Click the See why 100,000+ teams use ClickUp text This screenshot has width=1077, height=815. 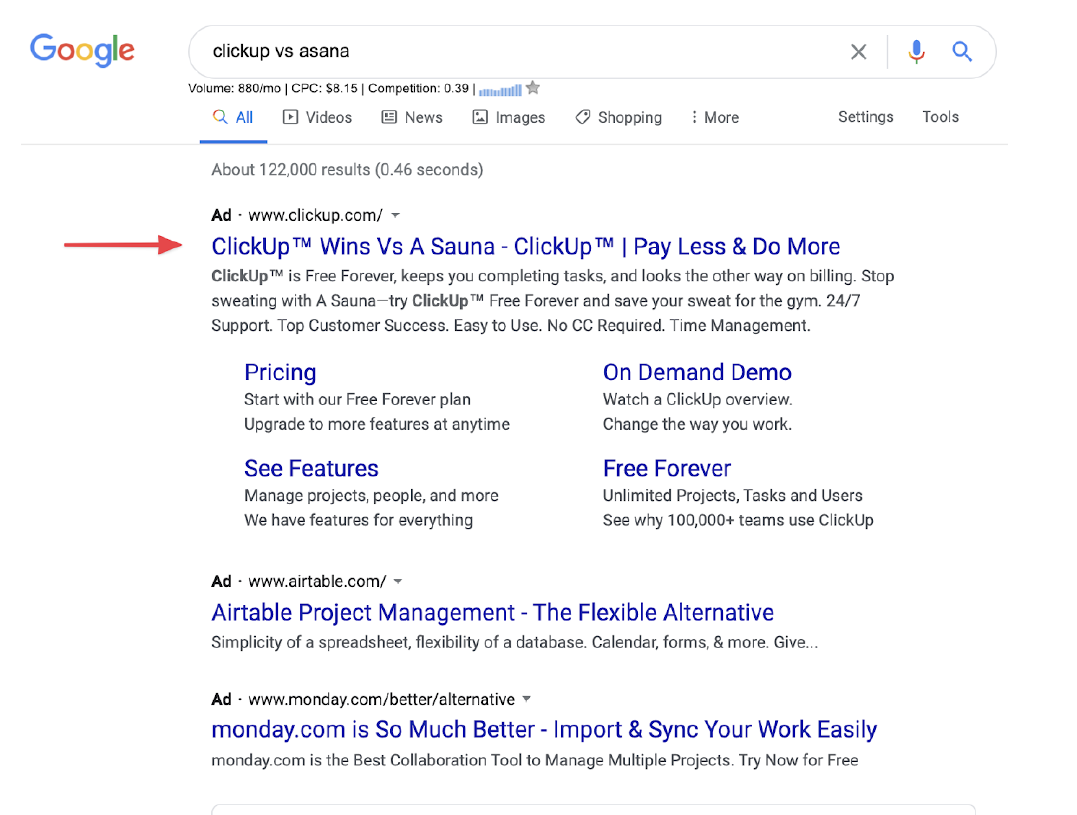738,520
